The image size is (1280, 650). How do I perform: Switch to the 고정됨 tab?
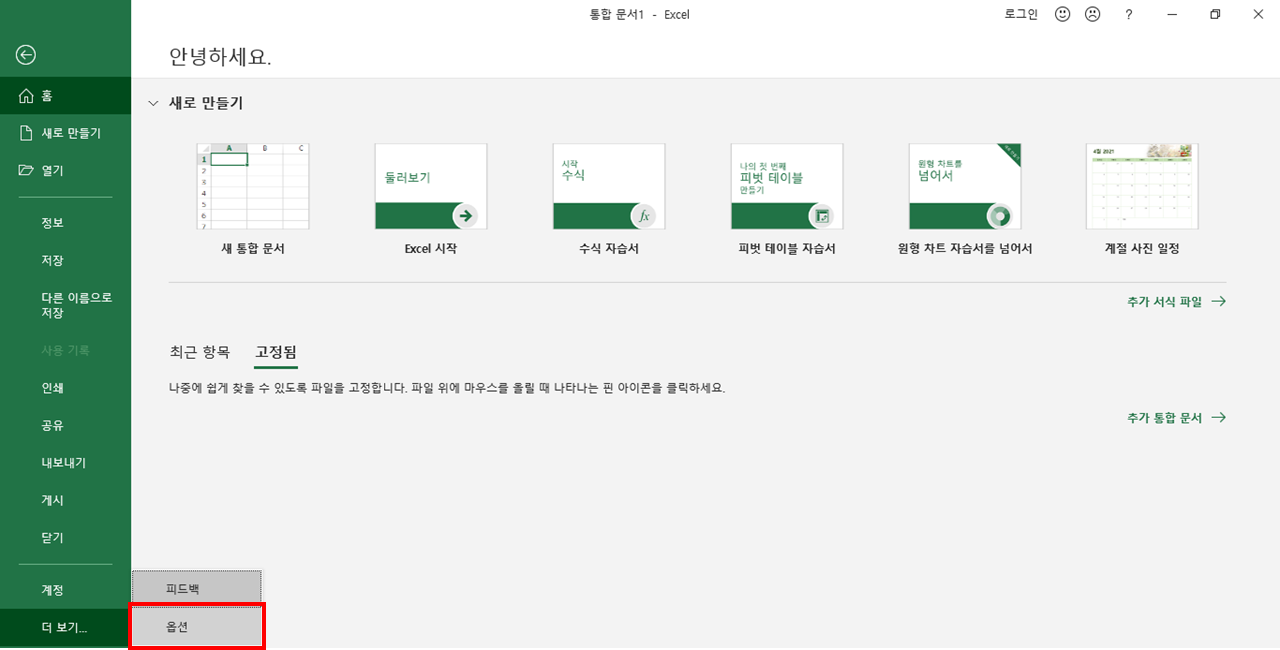276,352
